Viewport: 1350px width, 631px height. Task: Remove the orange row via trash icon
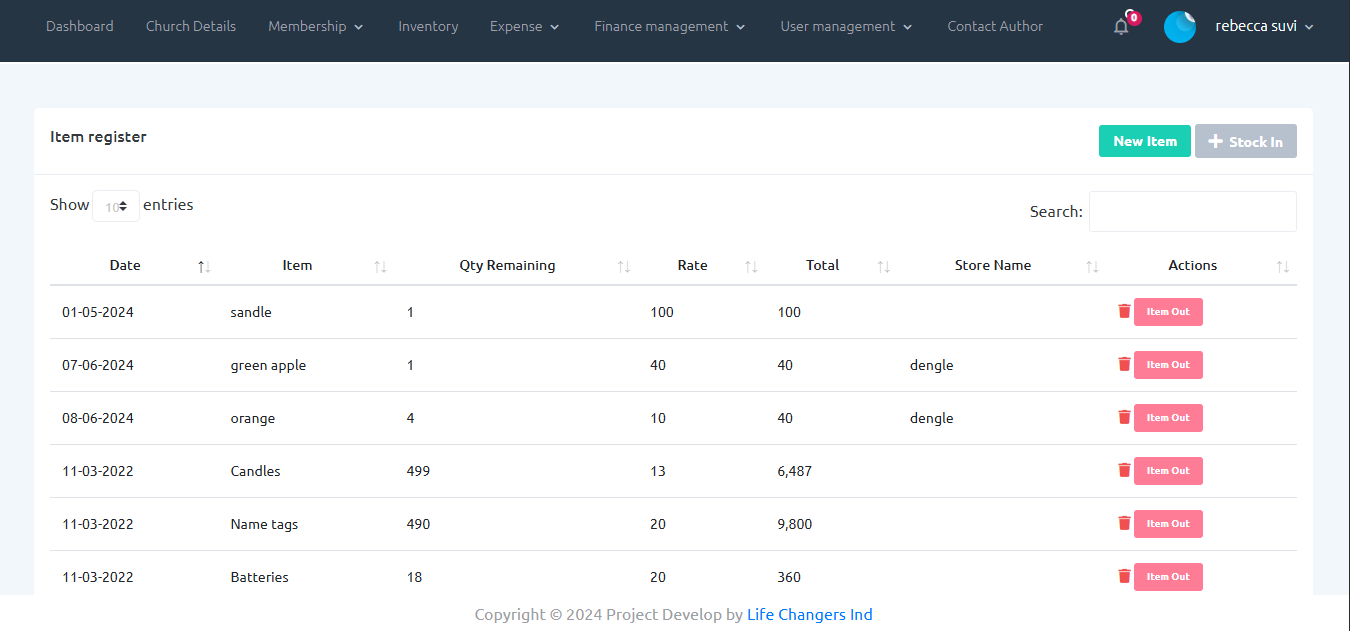[1124, 417]
